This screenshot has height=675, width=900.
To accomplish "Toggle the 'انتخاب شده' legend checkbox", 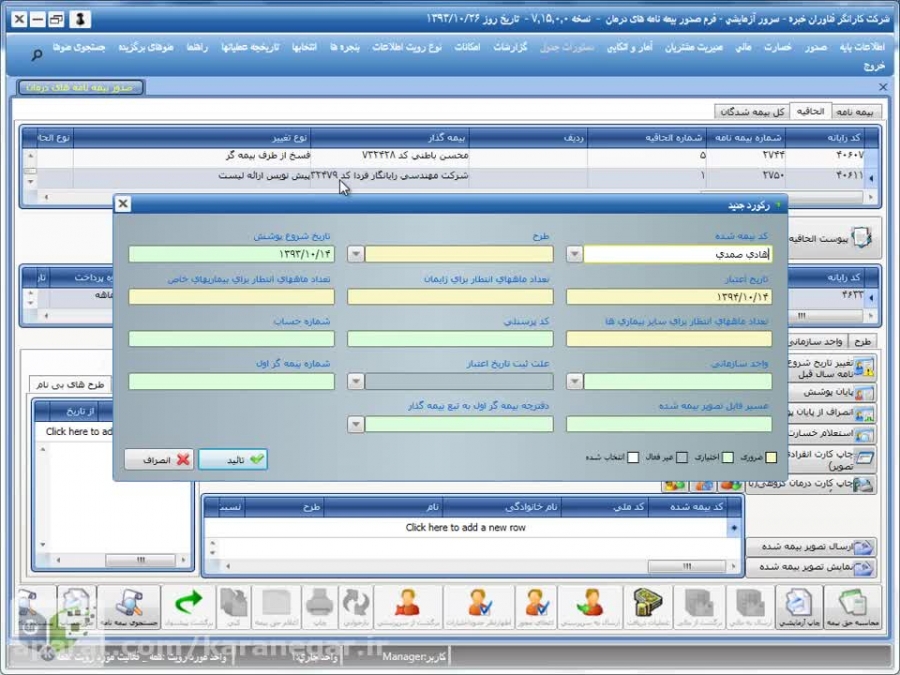I will (633, 458).
